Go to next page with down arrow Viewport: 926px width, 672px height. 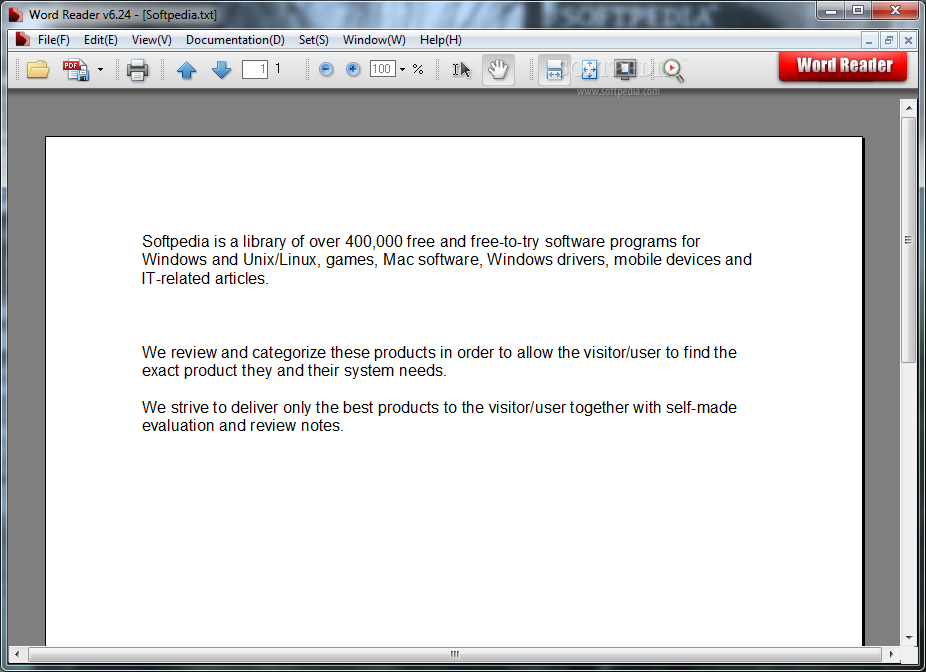(x=221, y=70)
